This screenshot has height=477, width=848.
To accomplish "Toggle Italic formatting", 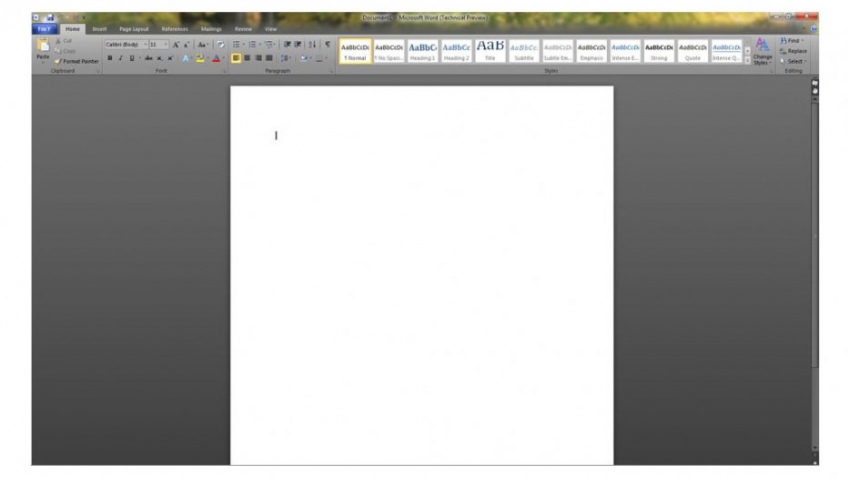I will 121,58.
